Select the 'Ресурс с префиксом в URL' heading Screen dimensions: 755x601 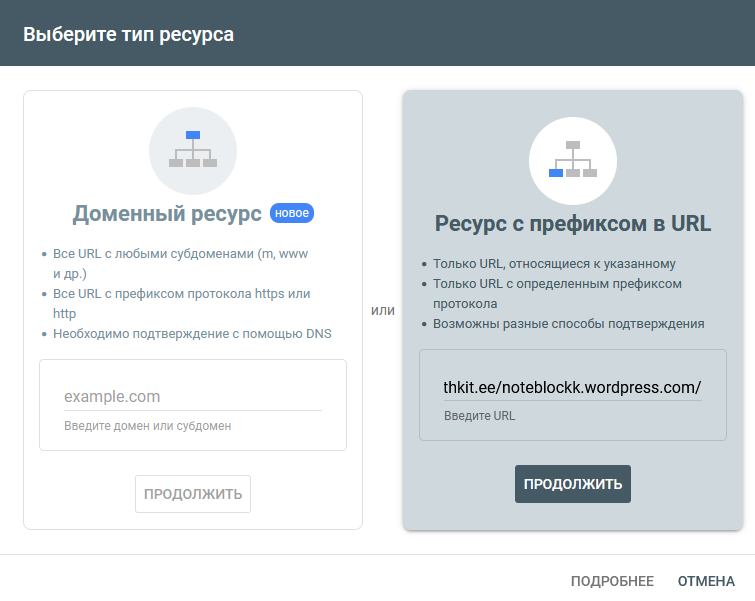coord(573,223)
